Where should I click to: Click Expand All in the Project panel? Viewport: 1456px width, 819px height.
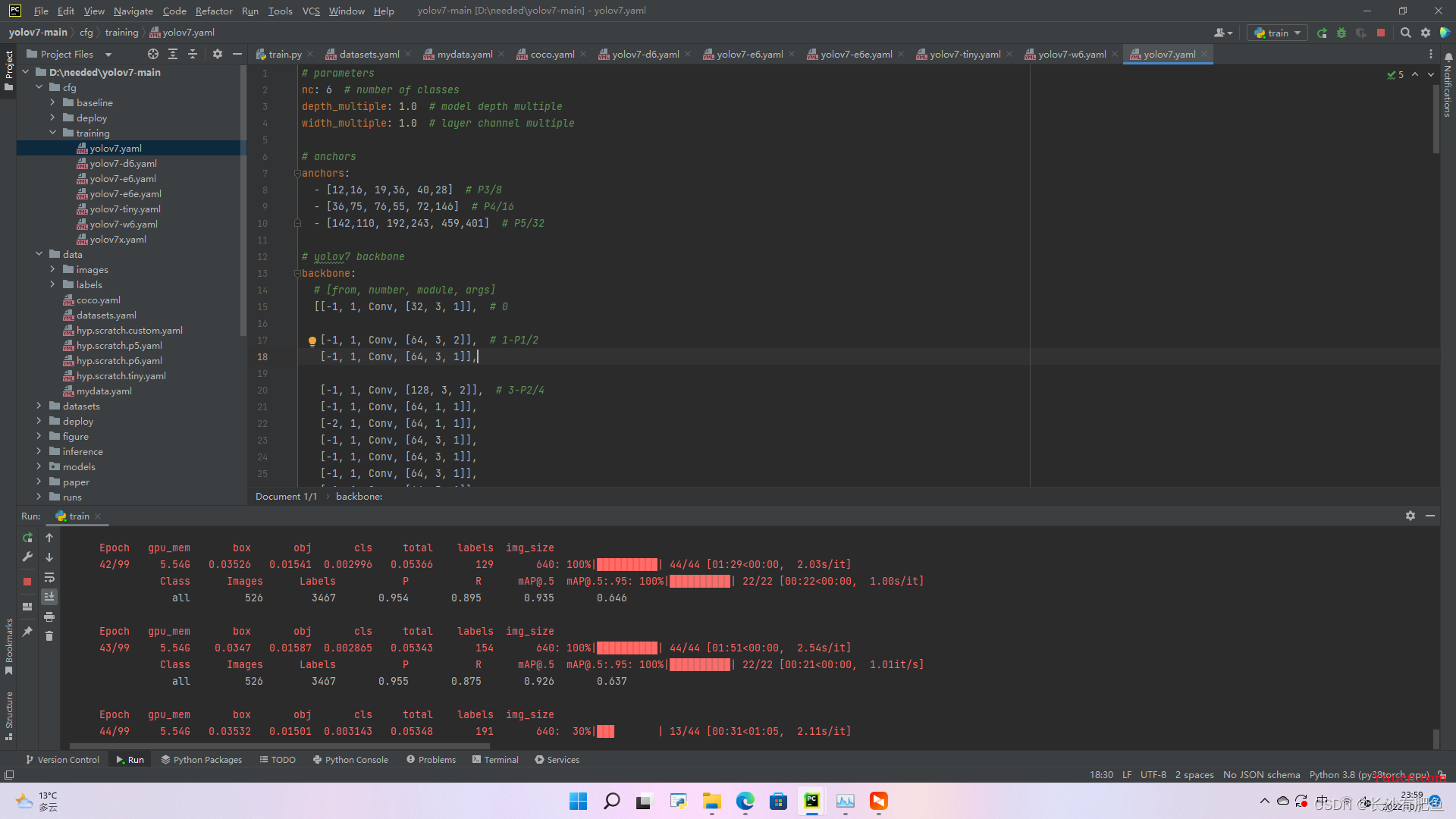click(x=173, y=54)
